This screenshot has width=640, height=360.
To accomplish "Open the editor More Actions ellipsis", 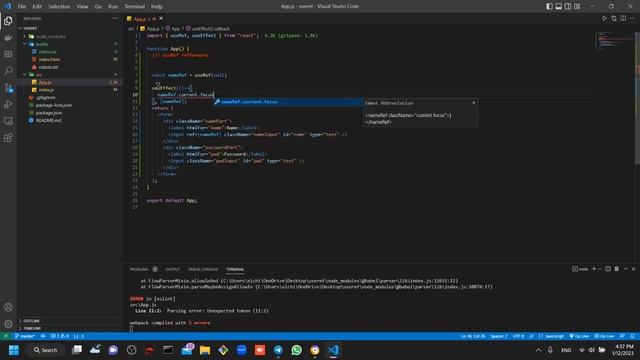I will click(632, 18).
